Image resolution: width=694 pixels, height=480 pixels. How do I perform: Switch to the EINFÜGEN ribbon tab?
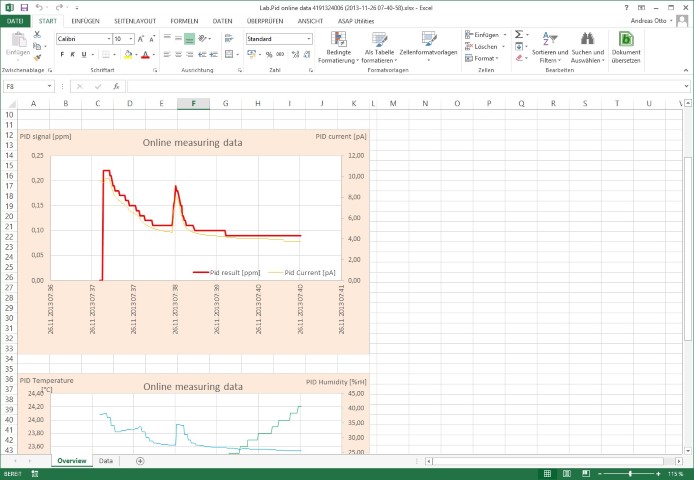[x=86, y=20]
